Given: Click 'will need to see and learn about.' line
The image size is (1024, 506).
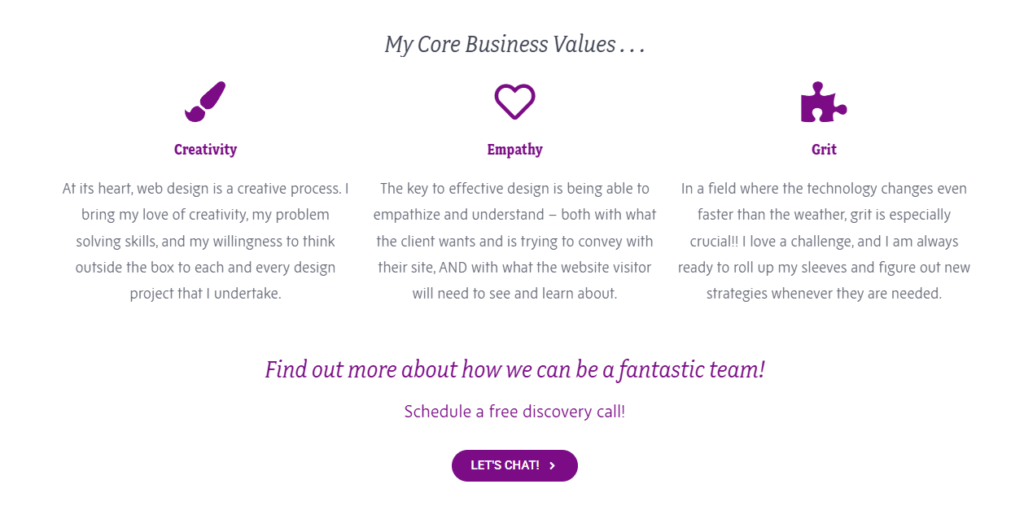Looking at the screenshot, I should click(515, 294).
